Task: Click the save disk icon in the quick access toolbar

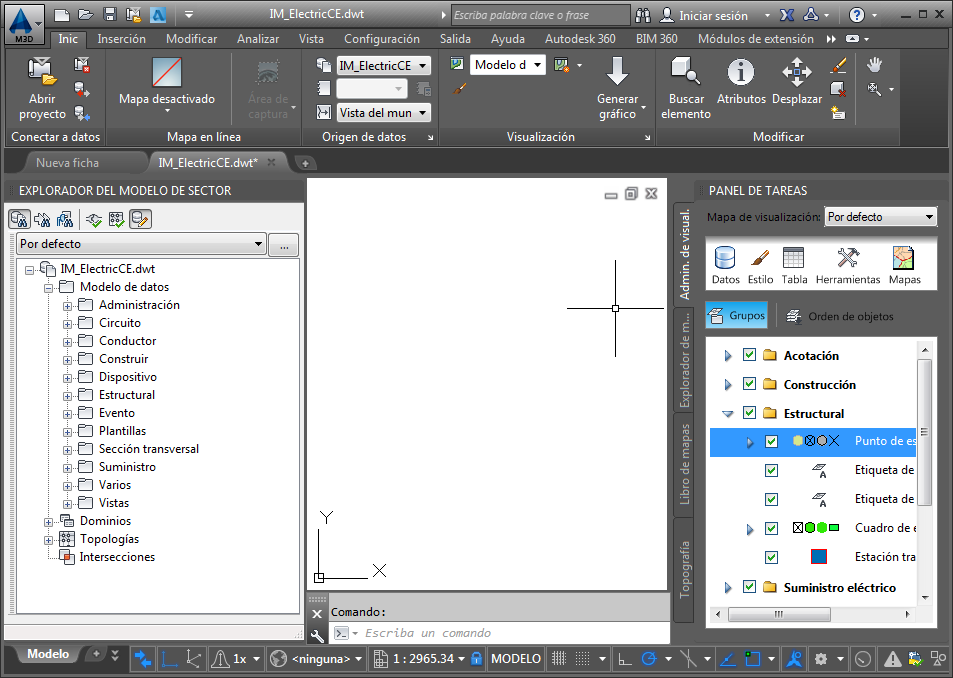Action: (109, 15)
